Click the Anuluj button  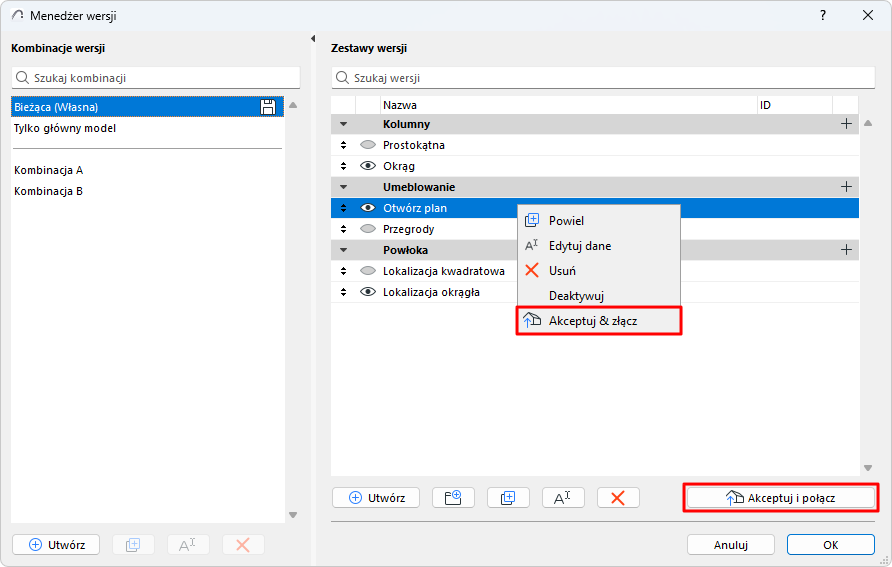point(730,545)
